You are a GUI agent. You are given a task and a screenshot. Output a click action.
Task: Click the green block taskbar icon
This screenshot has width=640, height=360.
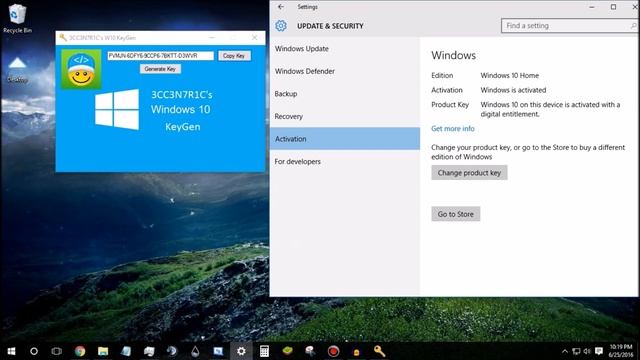point(287,351)
